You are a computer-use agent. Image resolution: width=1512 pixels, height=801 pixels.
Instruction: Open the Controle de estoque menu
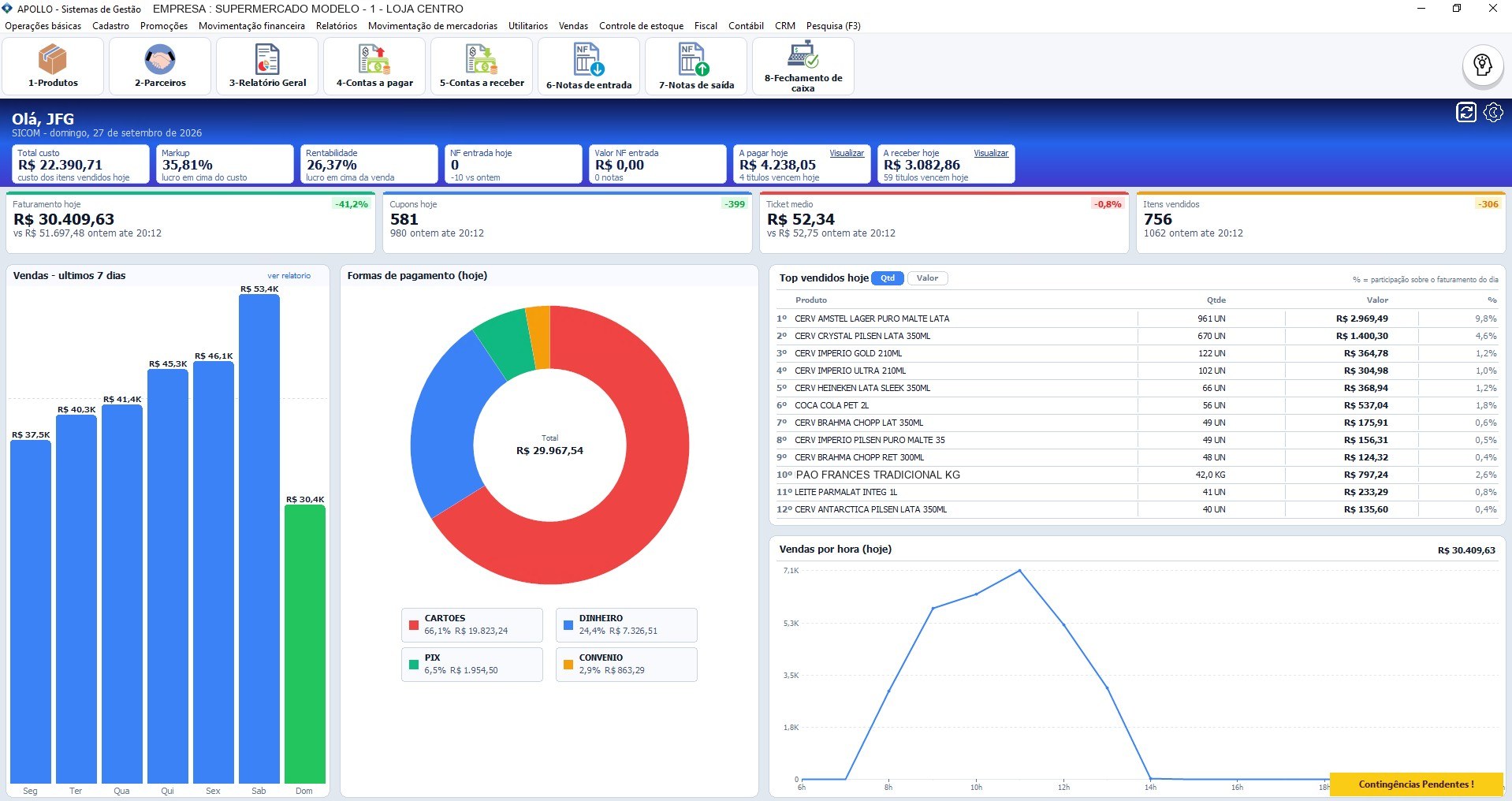pos(641,26)
